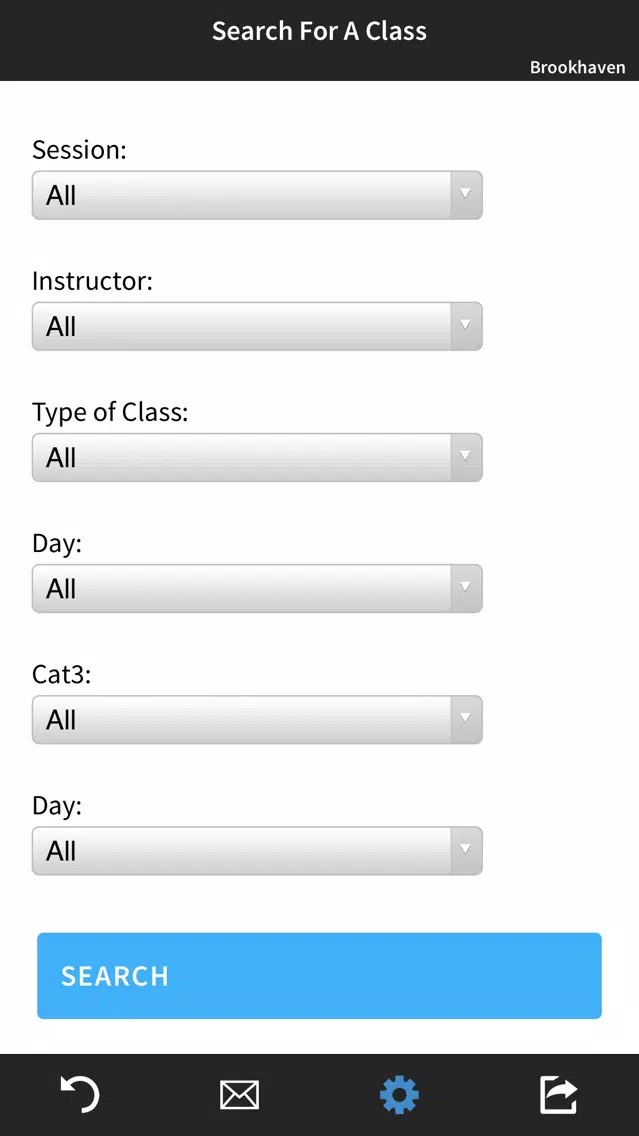
Task: Tap the Search For A Class title
Action: tap(320, 30)
